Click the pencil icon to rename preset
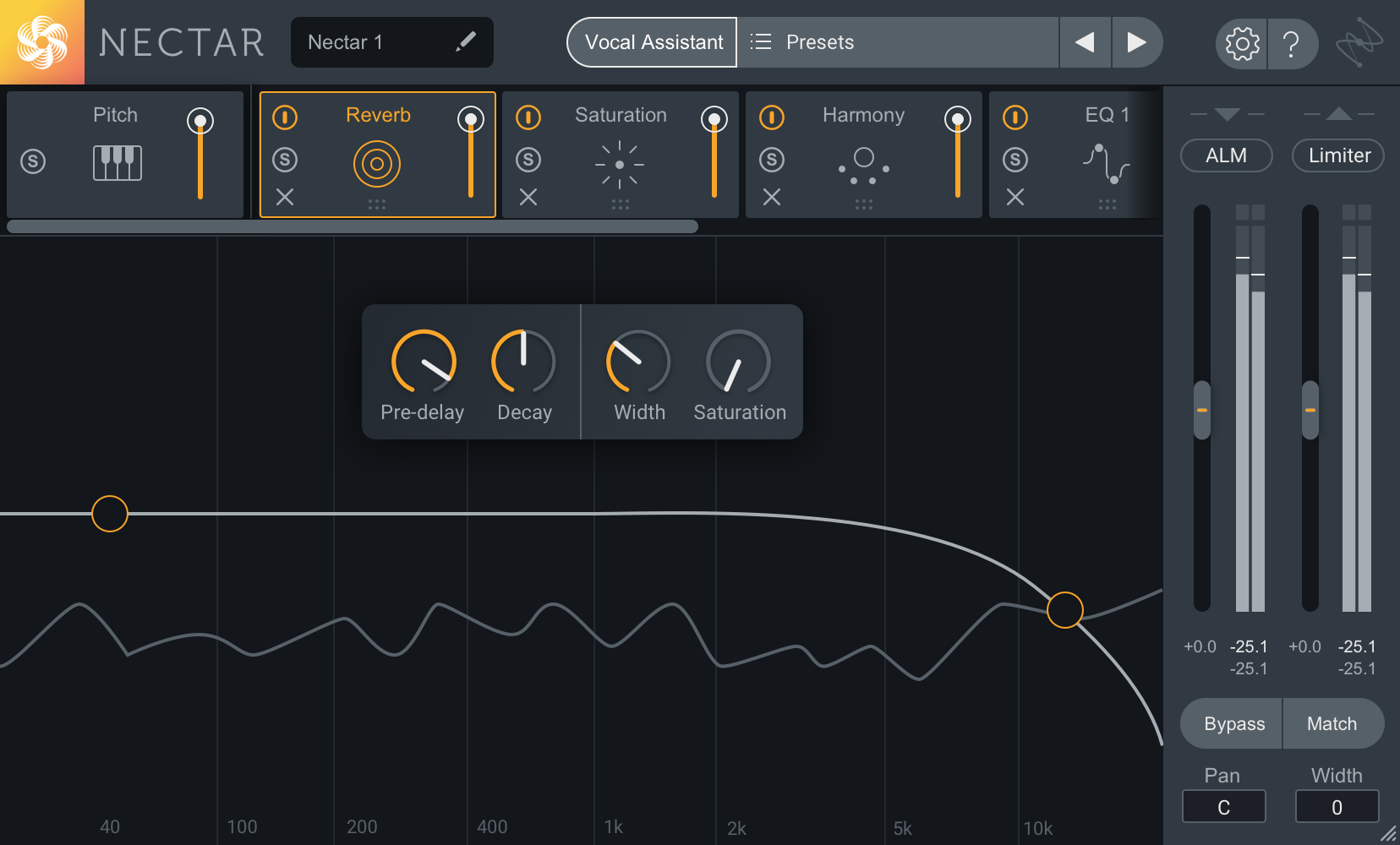1400x845 pixels. (x=466, y=41)
